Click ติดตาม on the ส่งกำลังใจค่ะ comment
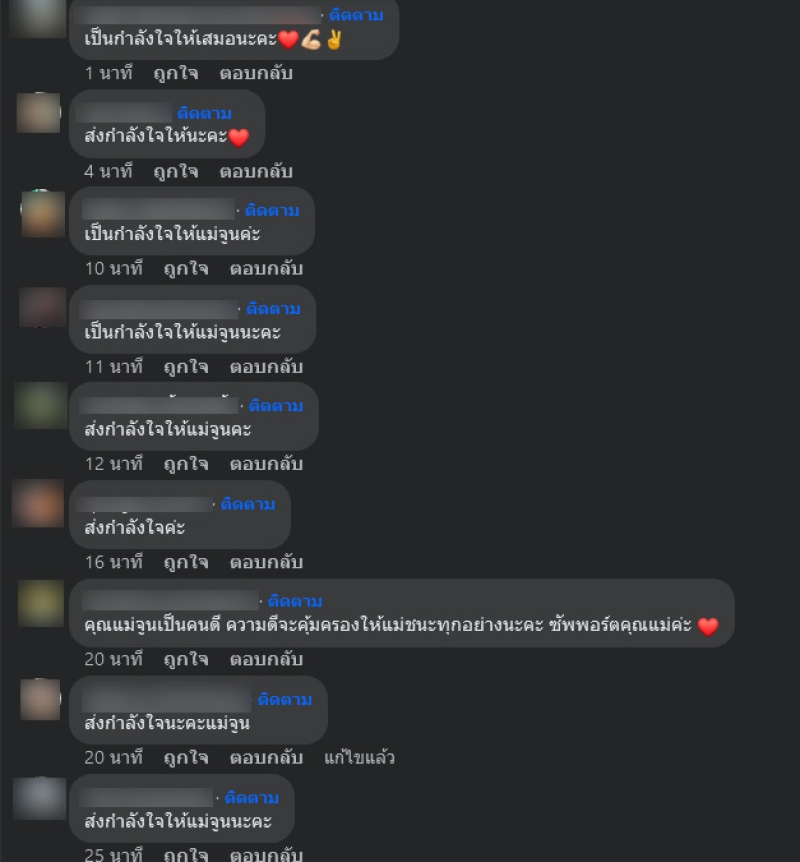Screen dimensions: 800x862 pyautogui.click(x=248, y=504)
